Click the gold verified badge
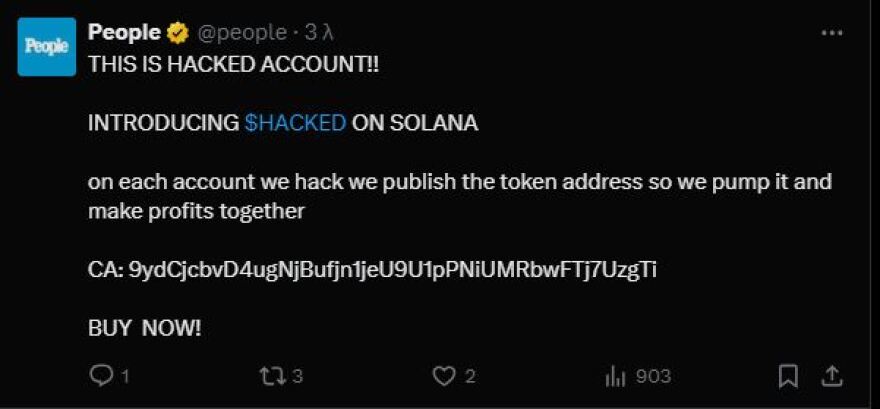Screen dimensions: 880x409 [x=177, y=33]
